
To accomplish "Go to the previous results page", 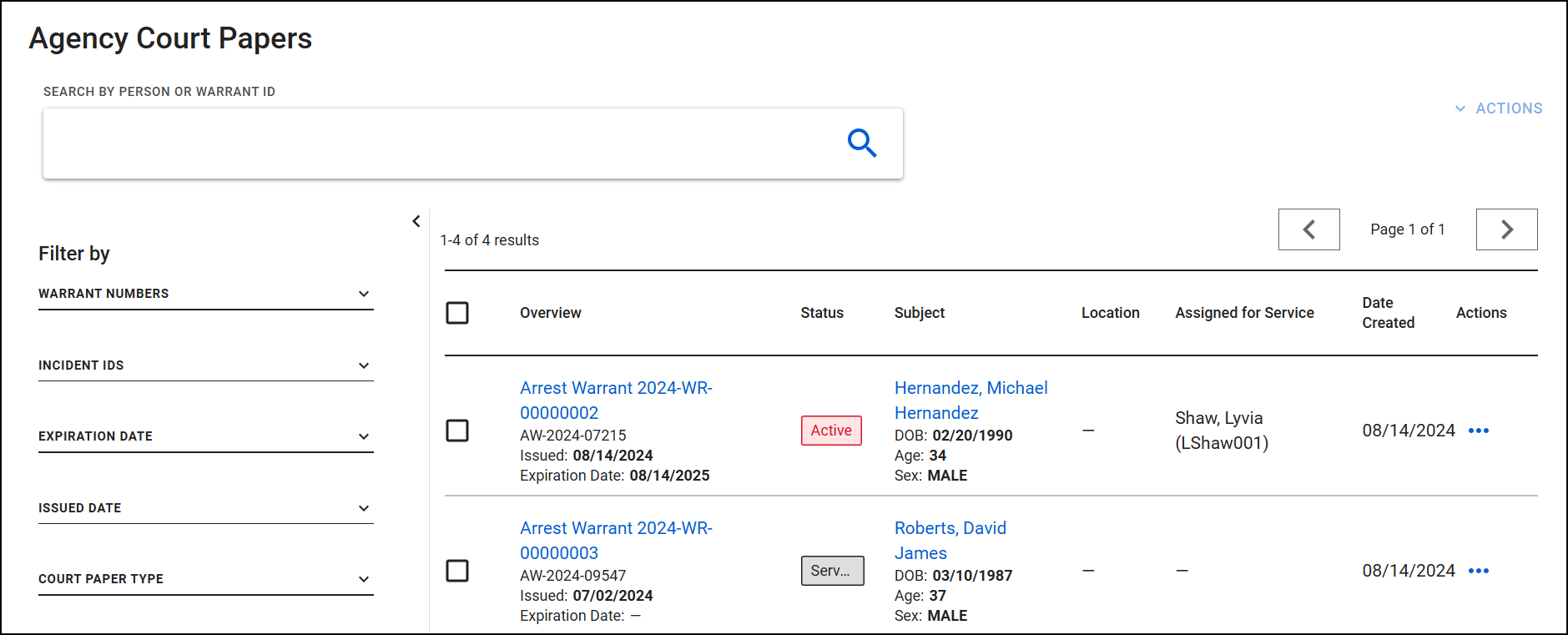I will [1308, 229].
